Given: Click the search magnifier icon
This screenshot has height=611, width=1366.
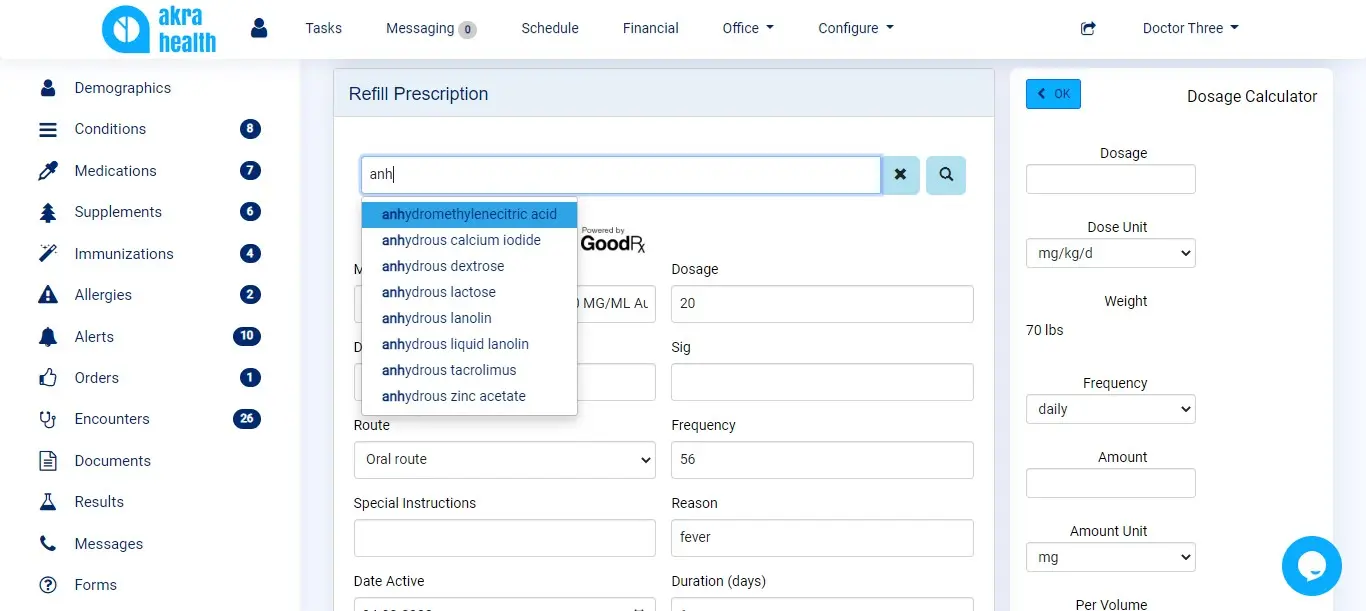Looking at the screenshot, I should pyautogui.click(x=945, y=174).
